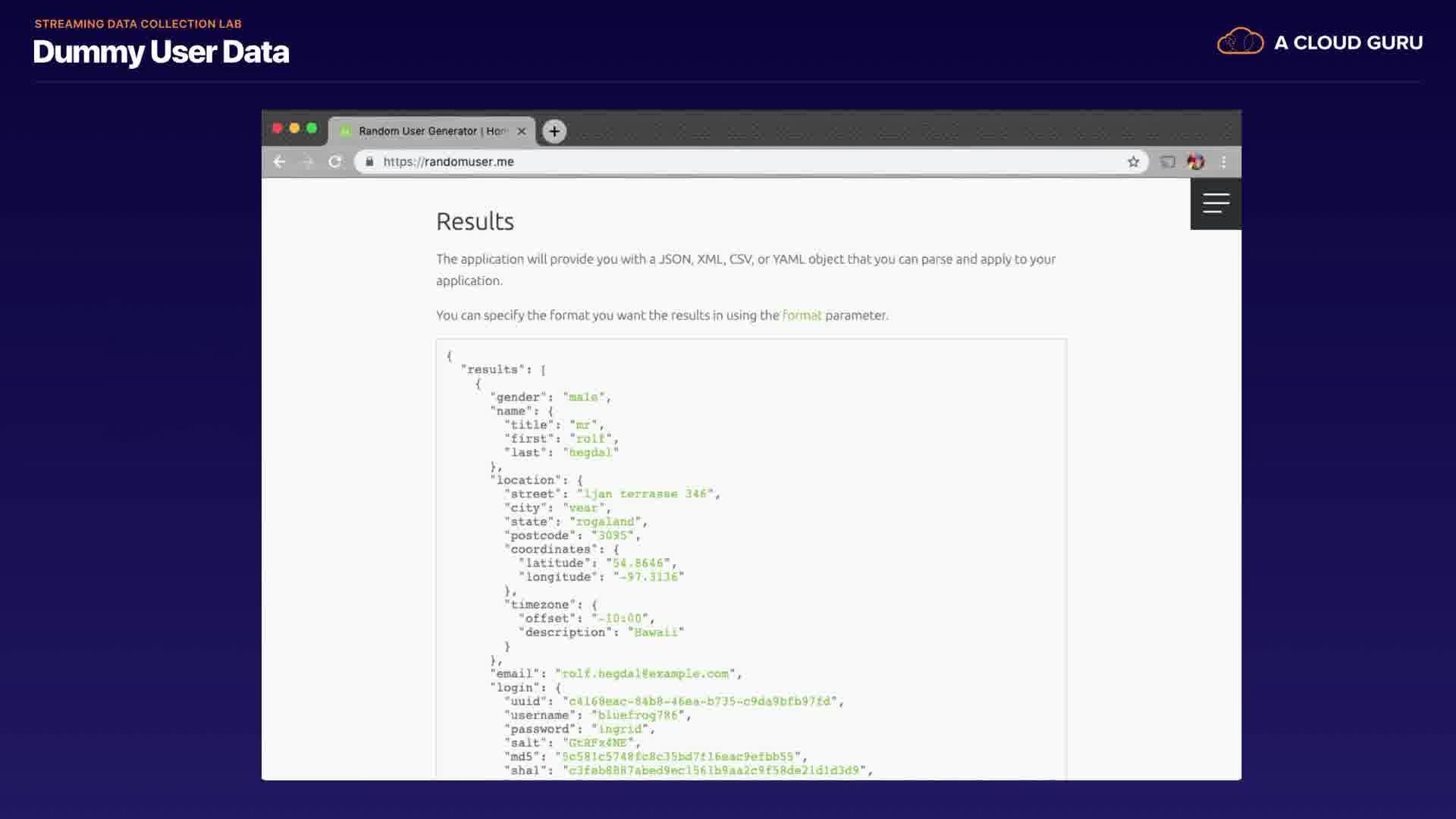Go back using the browser back arrow
The width and height of the screenshot is (1456, 819).
279,162
